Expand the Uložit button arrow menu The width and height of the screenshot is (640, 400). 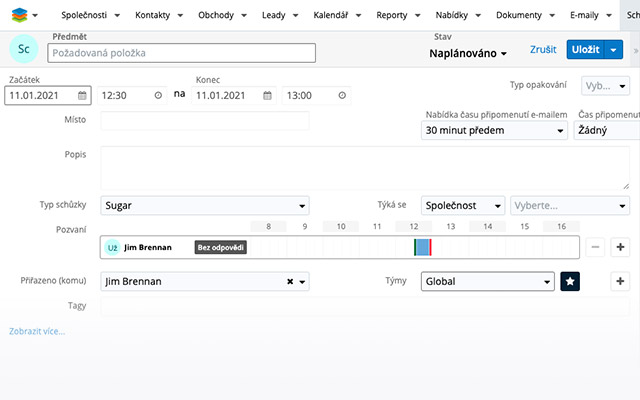click(614, 49)
